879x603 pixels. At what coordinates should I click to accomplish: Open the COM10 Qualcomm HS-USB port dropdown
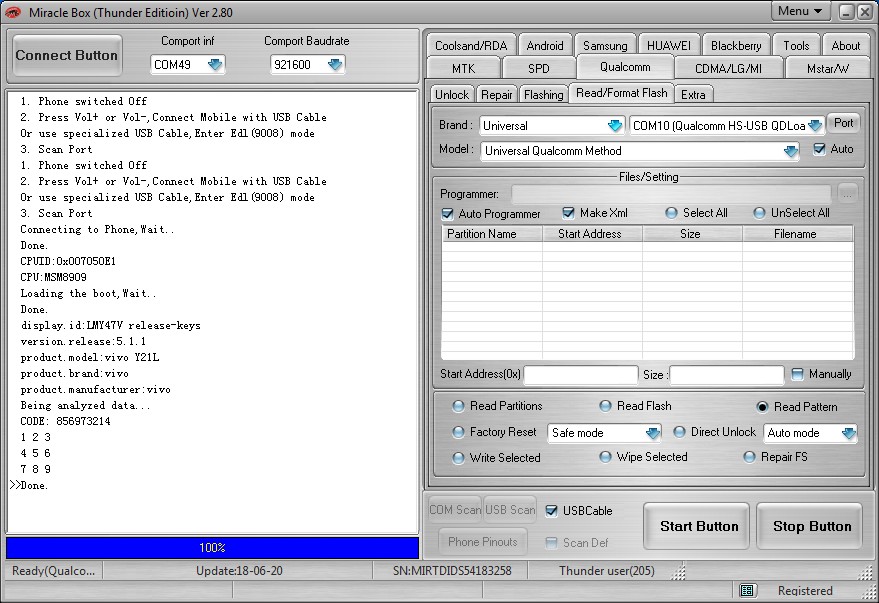coord(815,126)
